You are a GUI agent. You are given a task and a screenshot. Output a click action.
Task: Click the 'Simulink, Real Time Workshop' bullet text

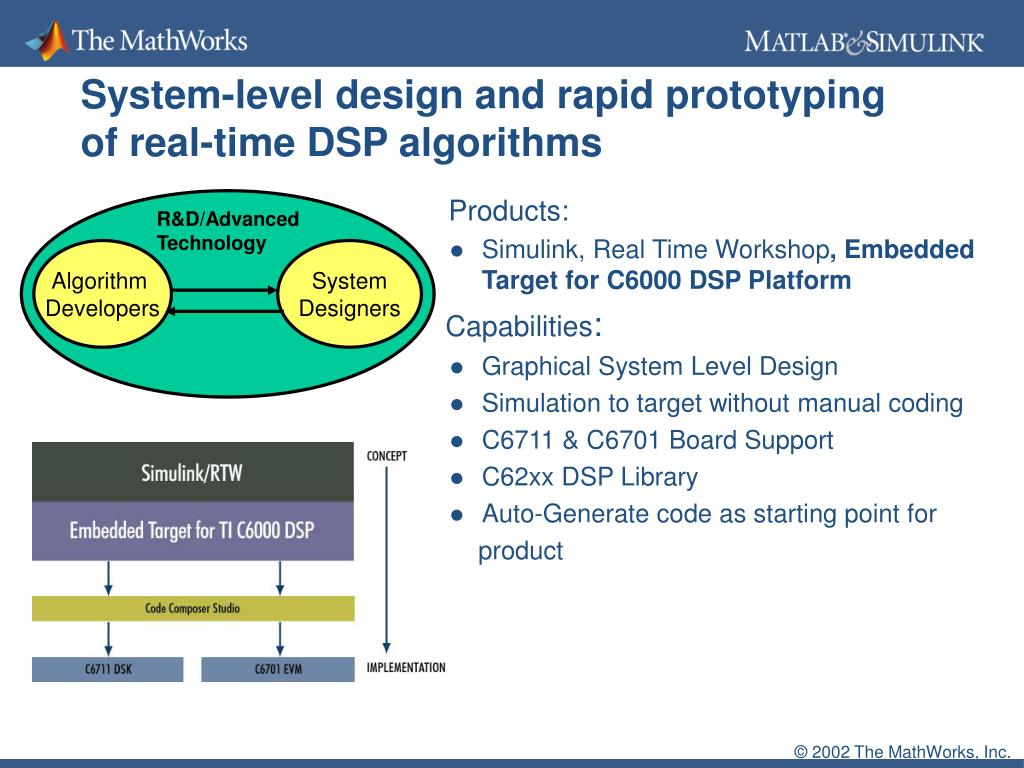tap(655, 249)
